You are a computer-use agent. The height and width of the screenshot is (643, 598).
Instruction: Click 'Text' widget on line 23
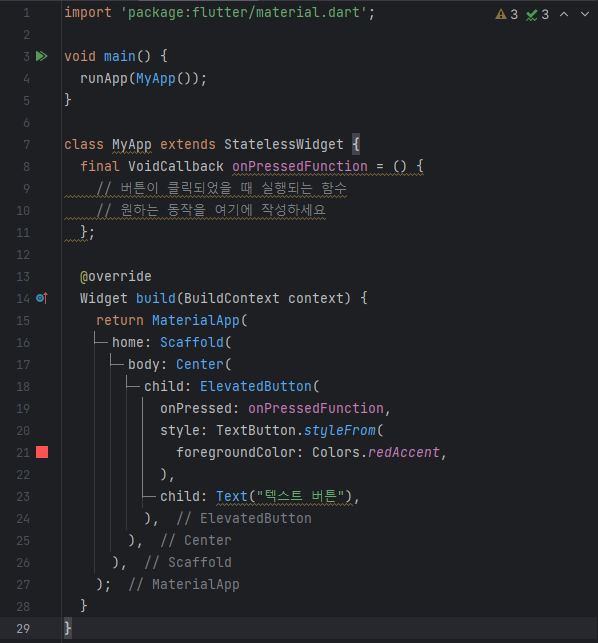pyautogui.click(x=232, y=496)
